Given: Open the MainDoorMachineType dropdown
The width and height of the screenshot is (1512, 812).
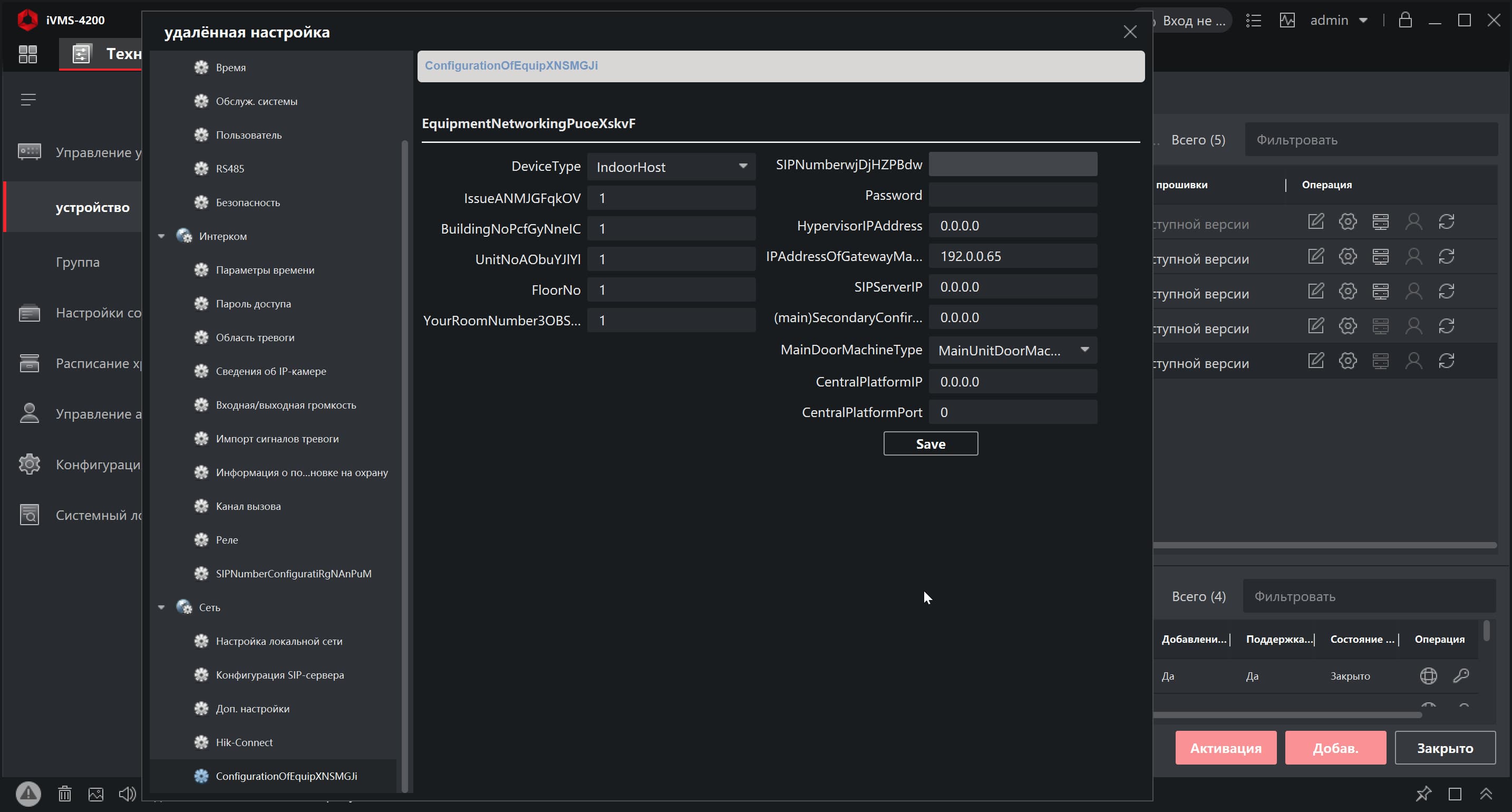Looking at the screenshot, I should pyautogui.click(x=1013, y=350).
